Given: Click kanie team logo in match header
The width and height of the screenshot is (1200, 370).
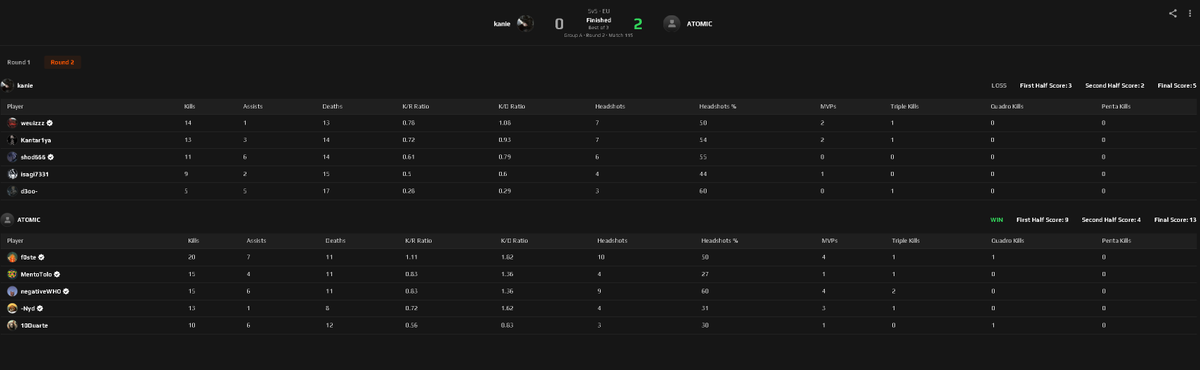Looking at the screenshot, I should click(525, 23).
